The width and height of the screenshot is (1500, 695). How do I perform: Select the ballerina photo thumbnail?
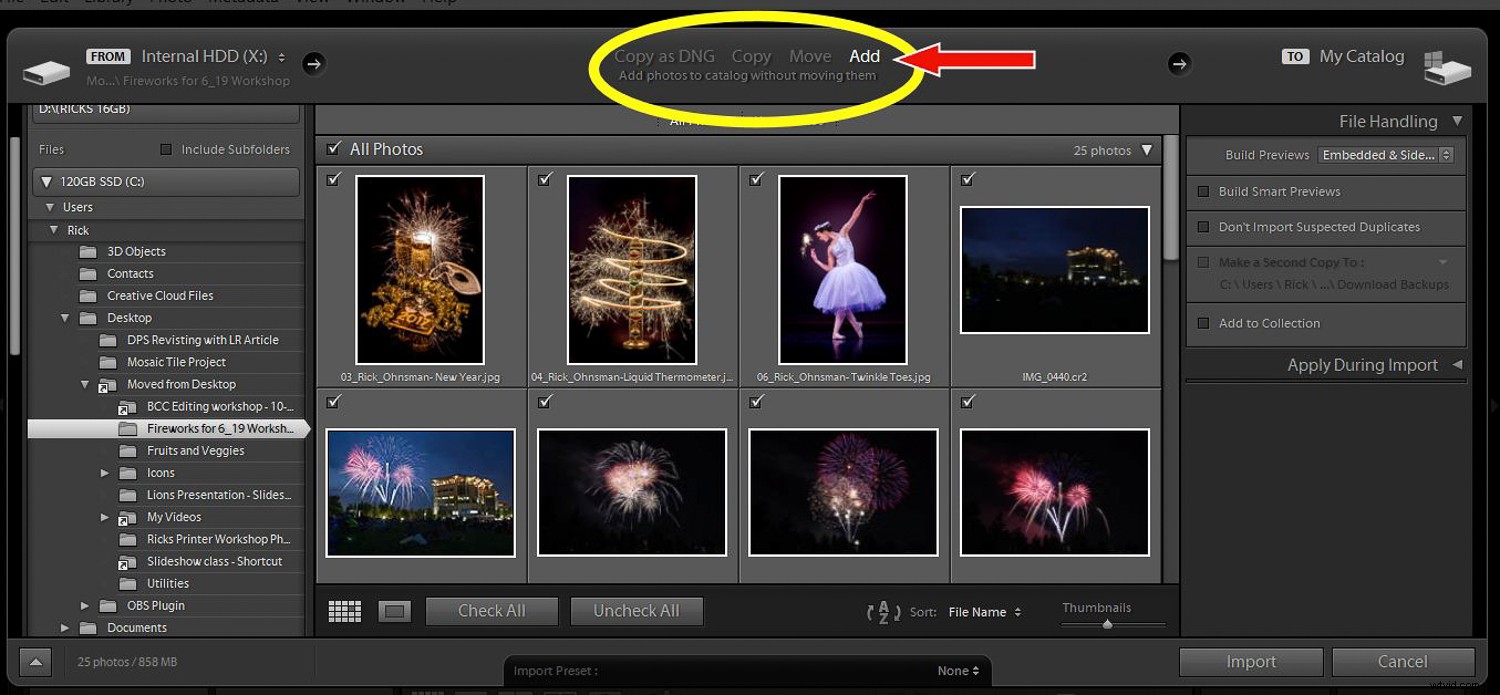point(843,270)
